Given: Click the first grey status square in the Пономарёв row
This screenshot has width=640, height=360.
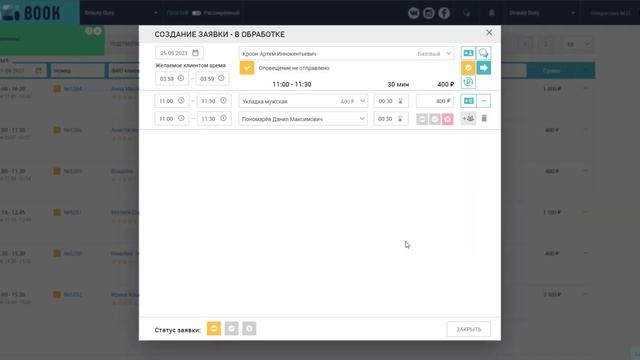Looking at the screenshot, I should pos(422,119).
